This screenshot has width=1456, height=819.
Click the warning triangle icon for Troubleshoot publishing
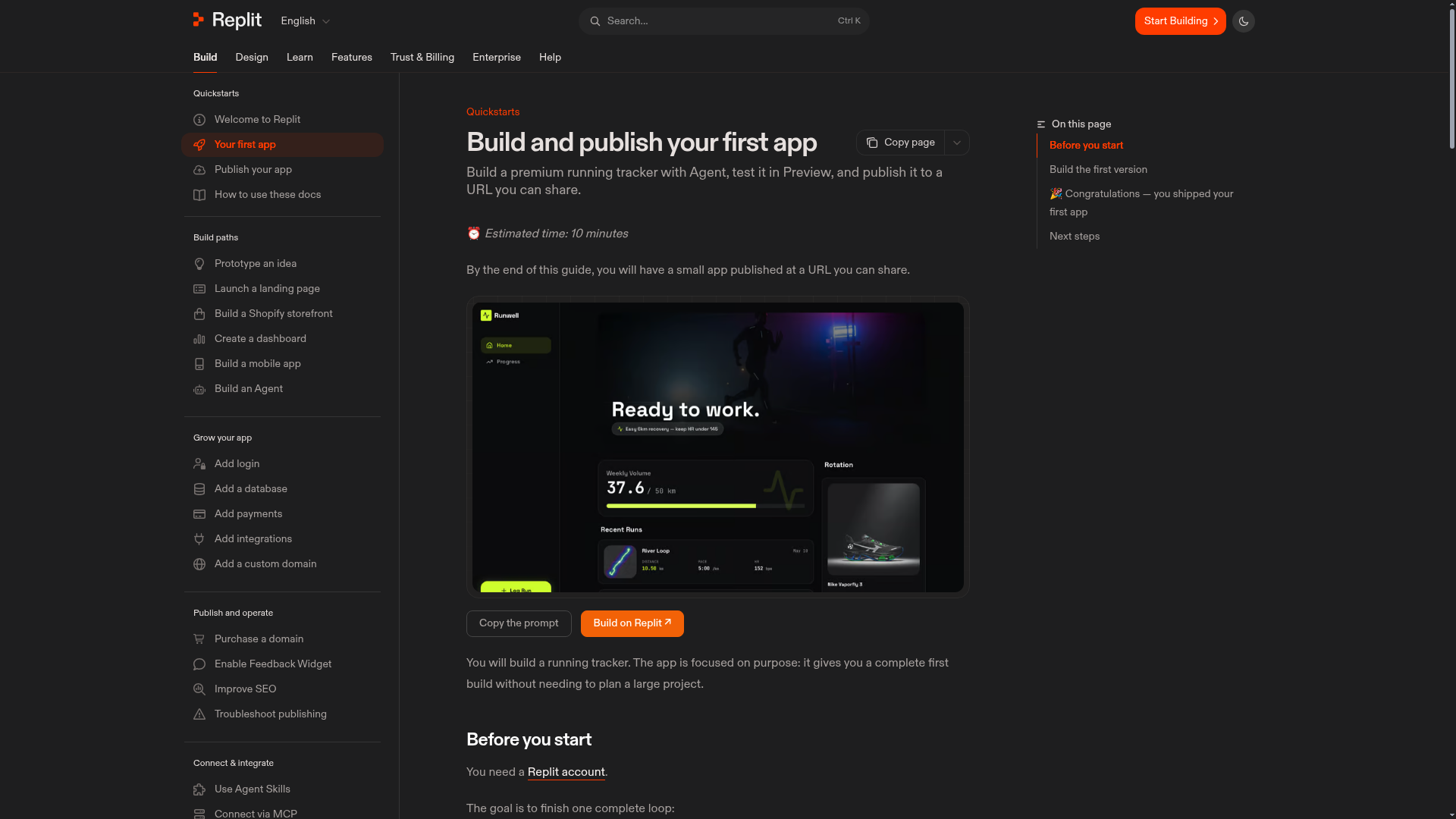tap(199, 714)
